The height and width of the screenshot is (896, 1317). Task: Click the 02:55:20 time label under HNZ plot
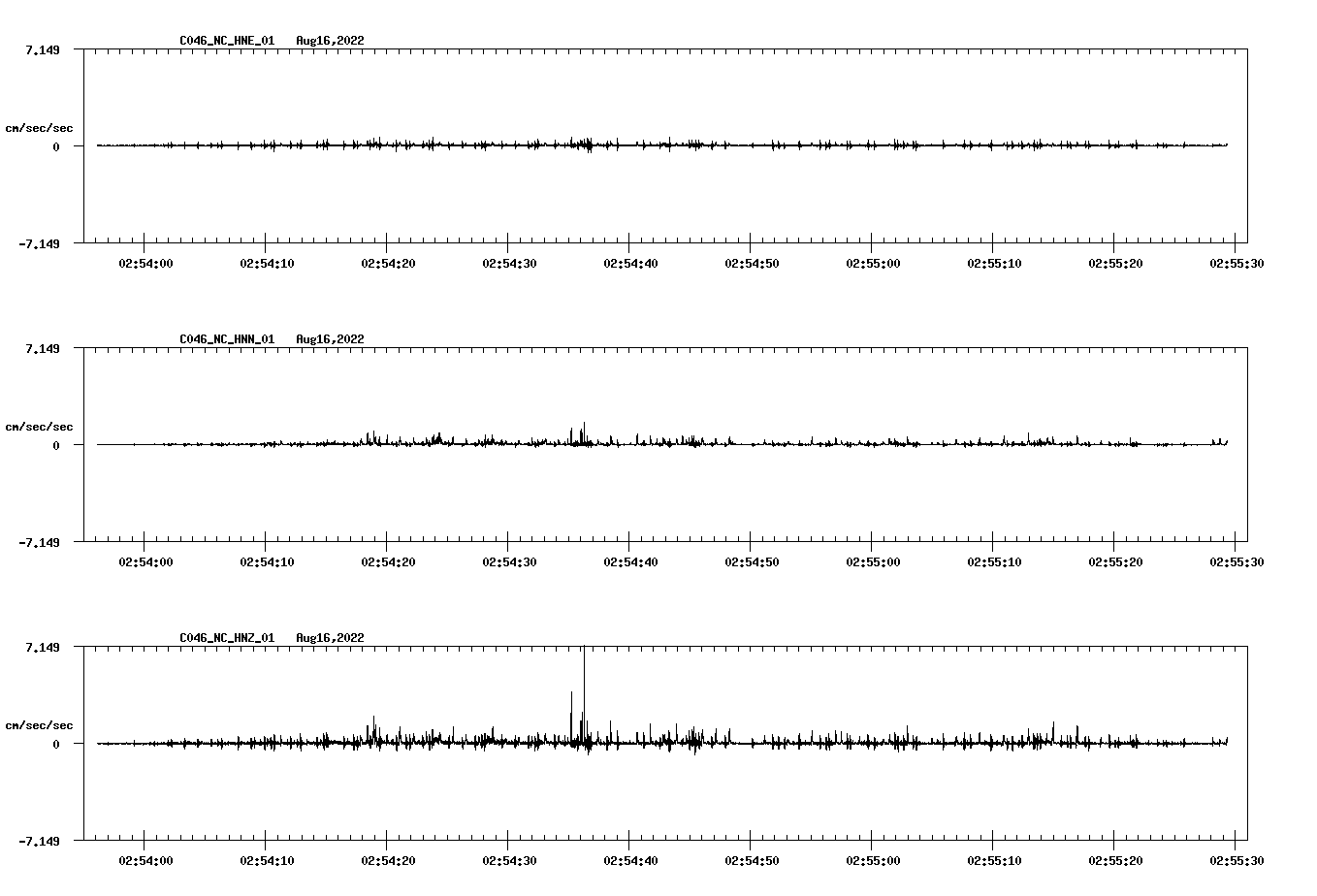pyautogui.click(x=1116, y=860)
